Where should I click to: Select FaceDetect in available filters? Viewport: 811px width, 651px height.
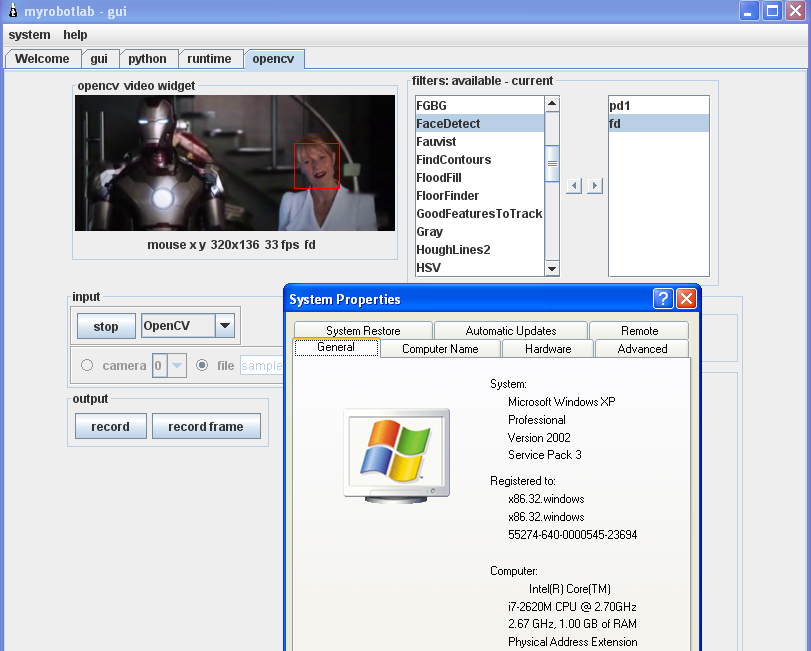(x=479, y=124)
